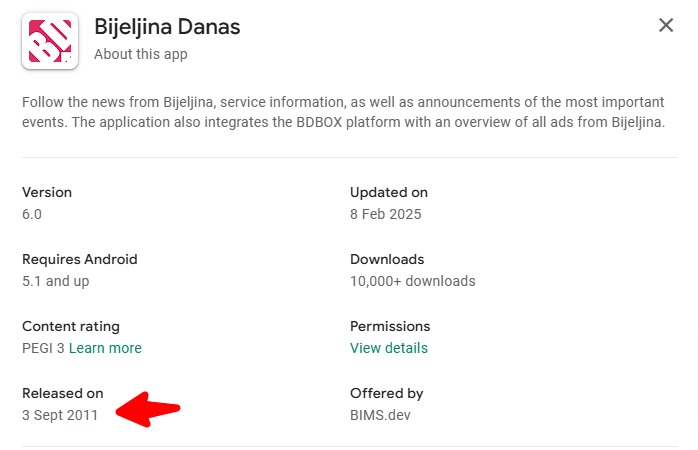698x450 pixels.
Task: Click the 5.1 and up text
Action: click(x=56, y=281)
